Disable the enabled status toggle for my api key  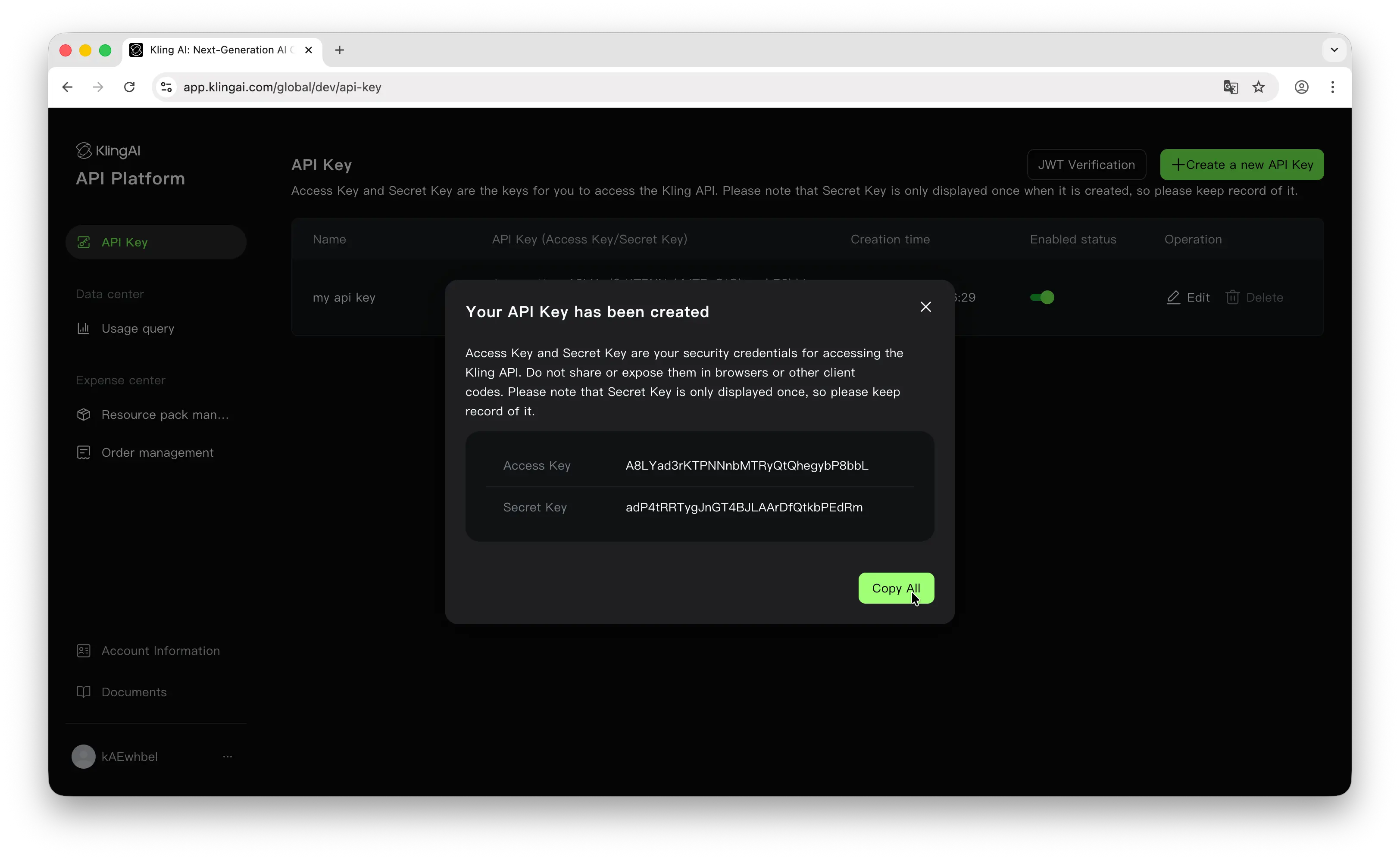[1042, 297]
